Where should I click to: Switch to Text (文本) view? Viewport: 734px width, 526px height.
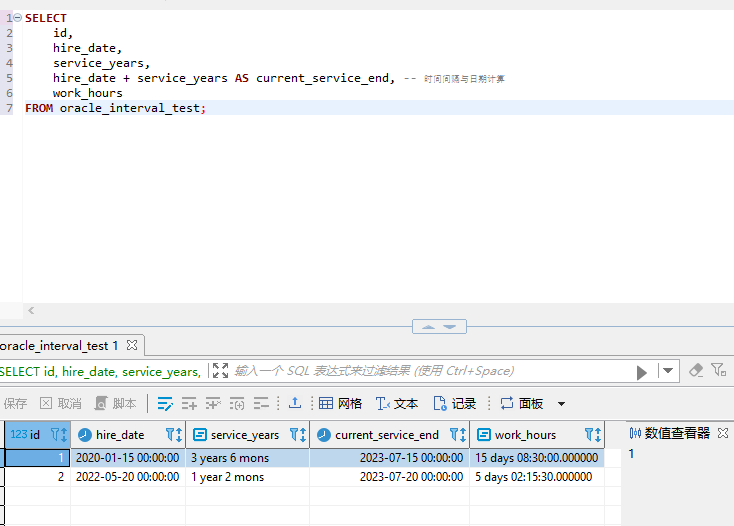(x=397, y=404)
